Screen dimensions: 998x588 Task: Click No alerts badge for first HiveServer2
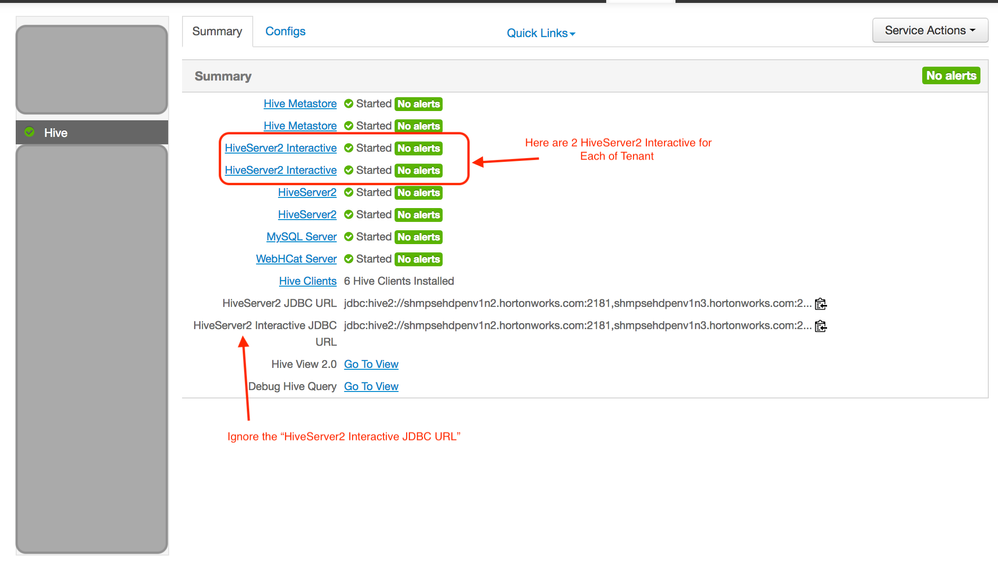[x=418, y=193]
